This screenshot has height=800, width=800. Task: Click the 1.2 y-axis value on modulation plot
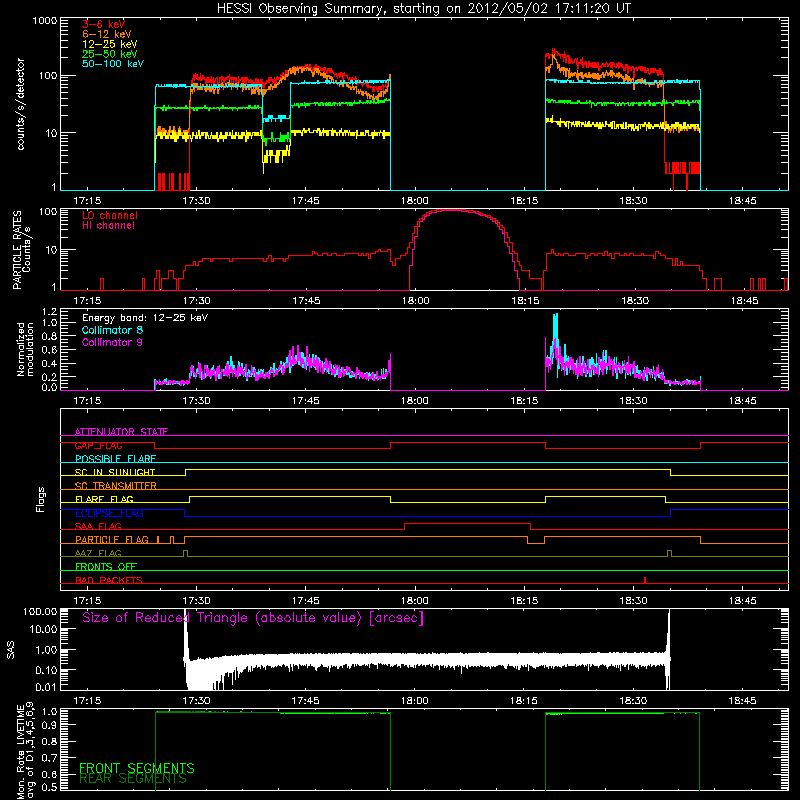click(49, 312)
